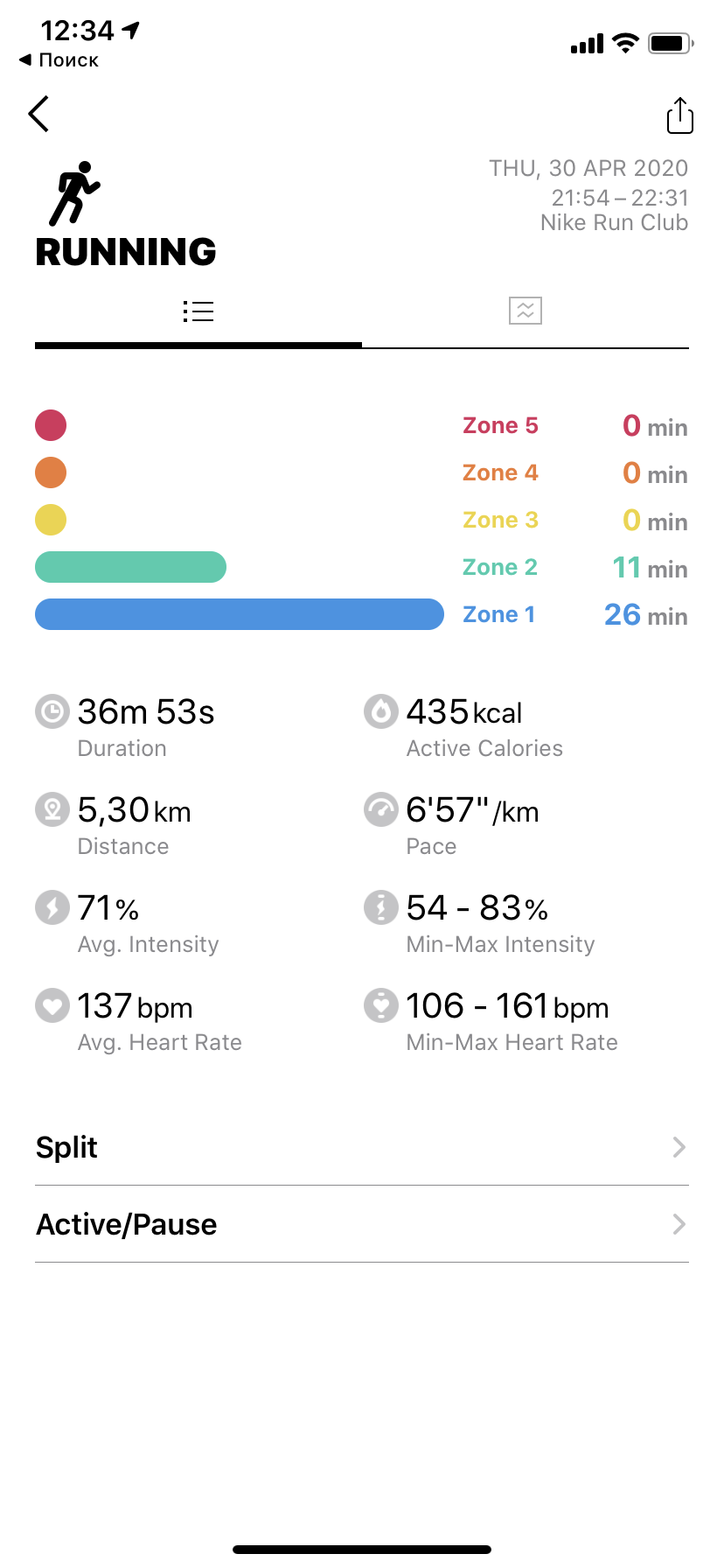Tap the distance location pin icon
The height and width of the screenshot is (1568, 724).
(x=52, y=809)
